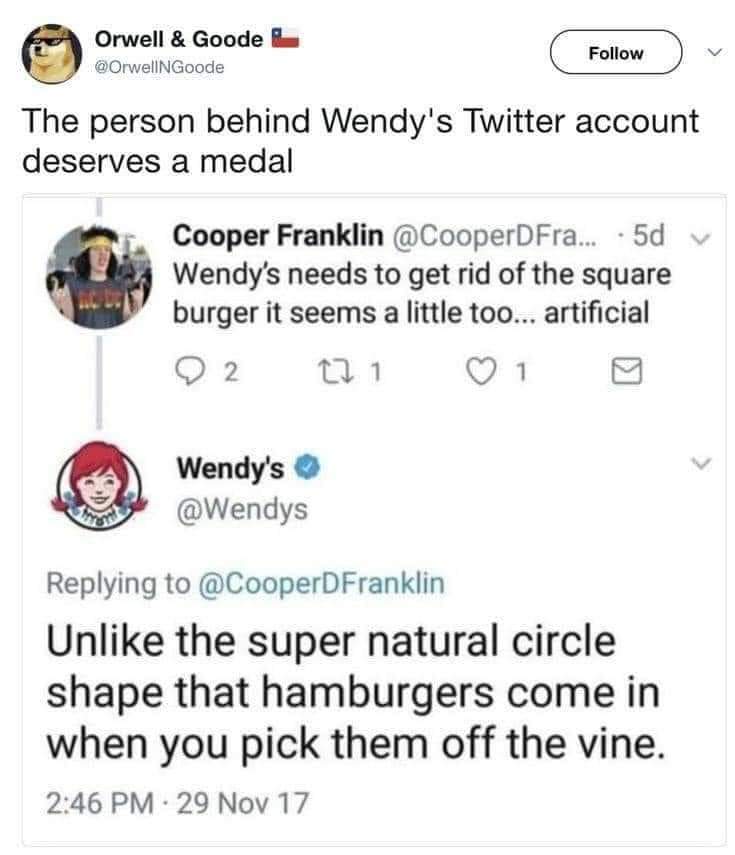Click the @OrwellNGoode handle
This screenshot has height=855, width=735.
click(160, 67)
